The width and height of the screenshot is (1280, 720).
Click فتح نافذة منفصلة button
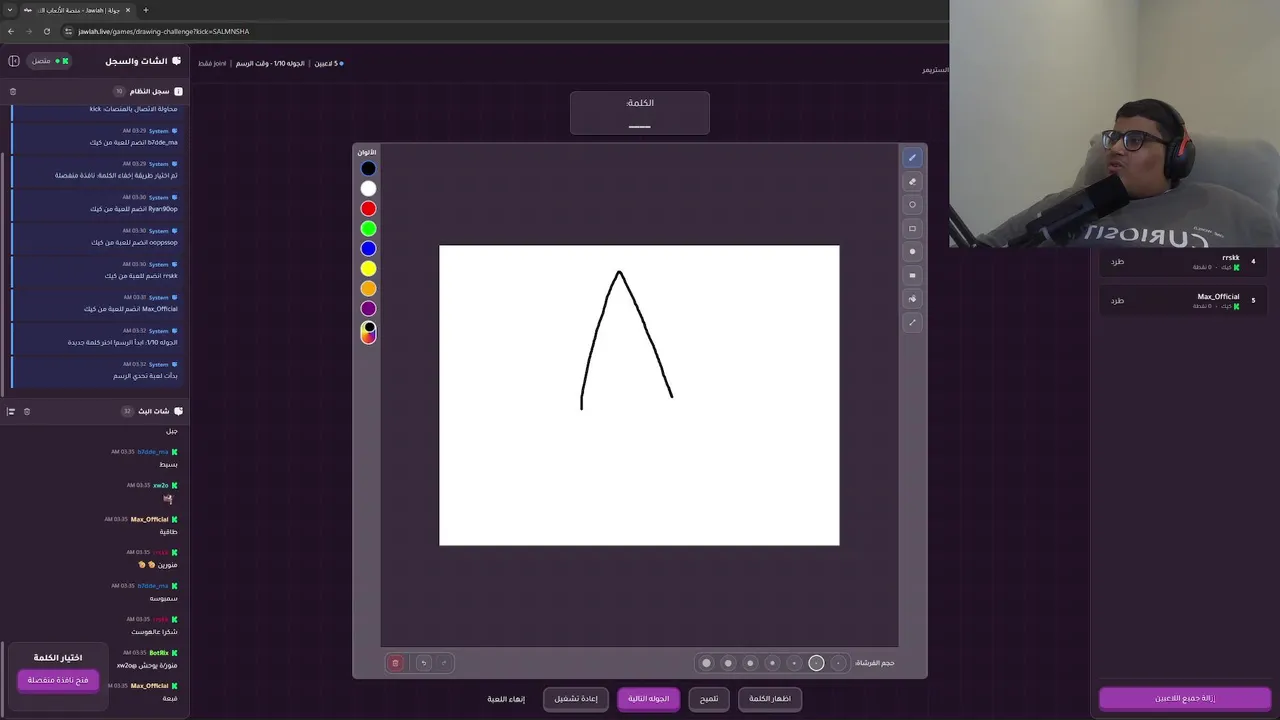(58, 680)
